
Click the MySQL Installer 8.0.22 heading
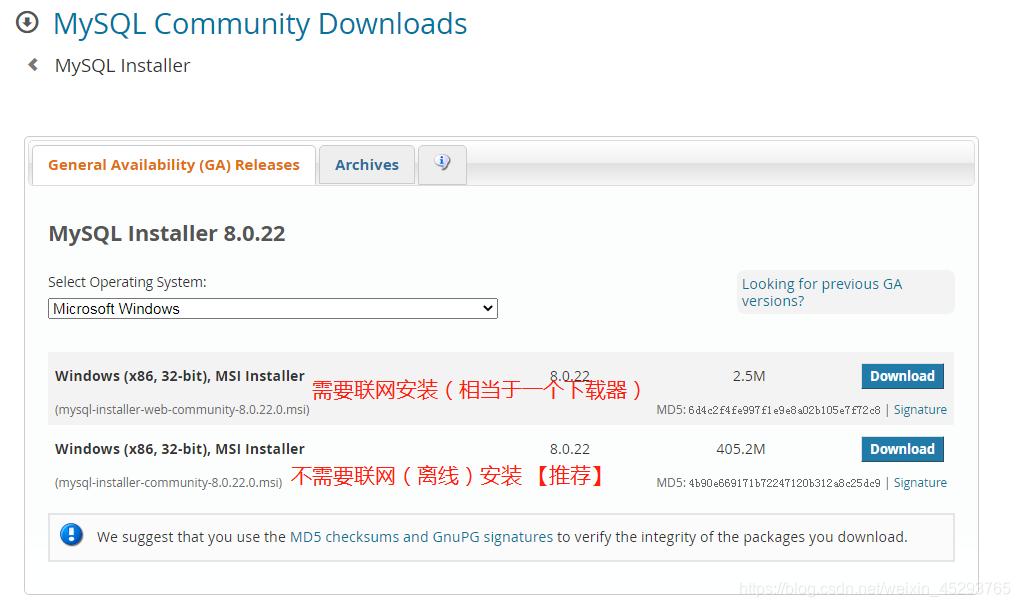[167, 234]
